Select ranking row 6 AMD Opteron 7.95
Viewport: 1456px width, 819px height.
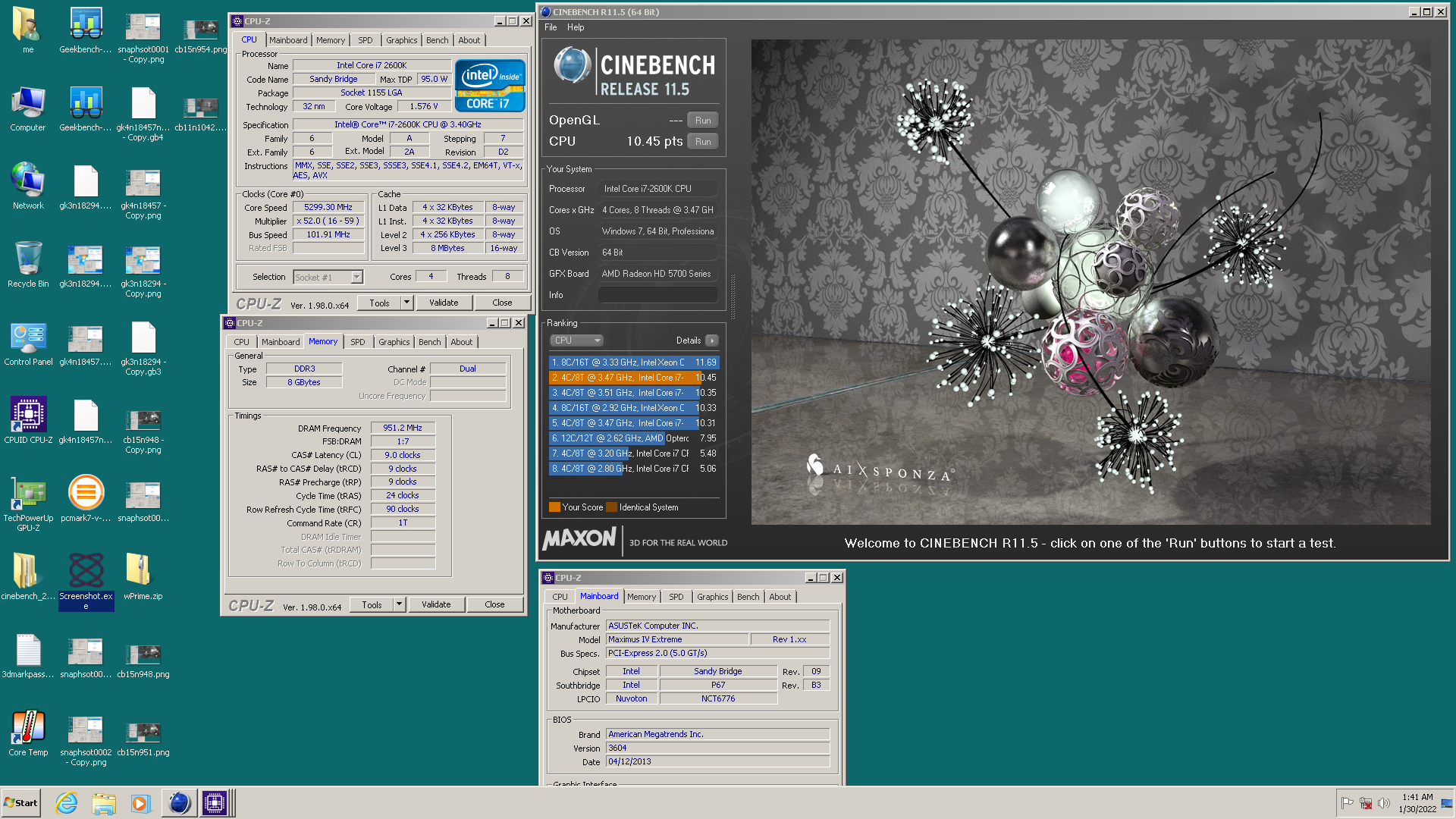click(634, 438)
